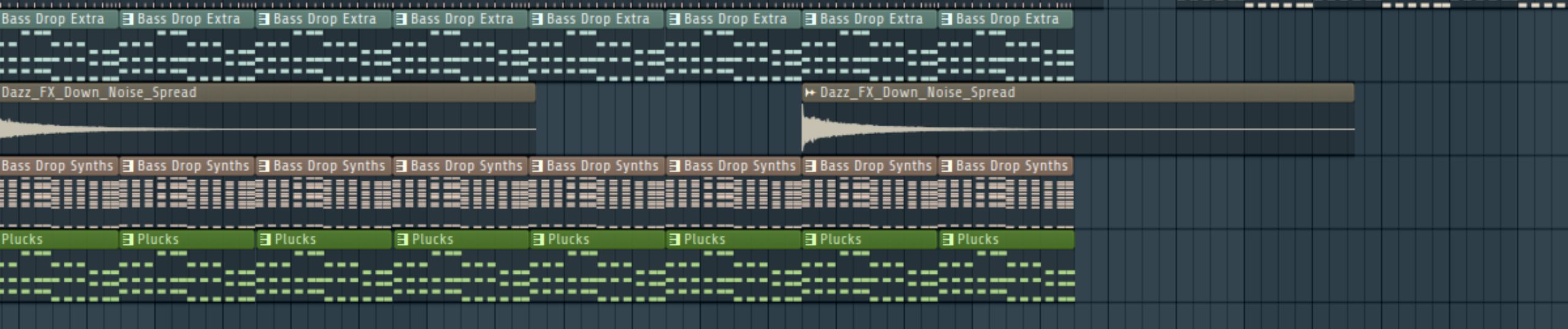Open the menu icon of the third Bass Drop Synths clip

(x=263, y=166)
